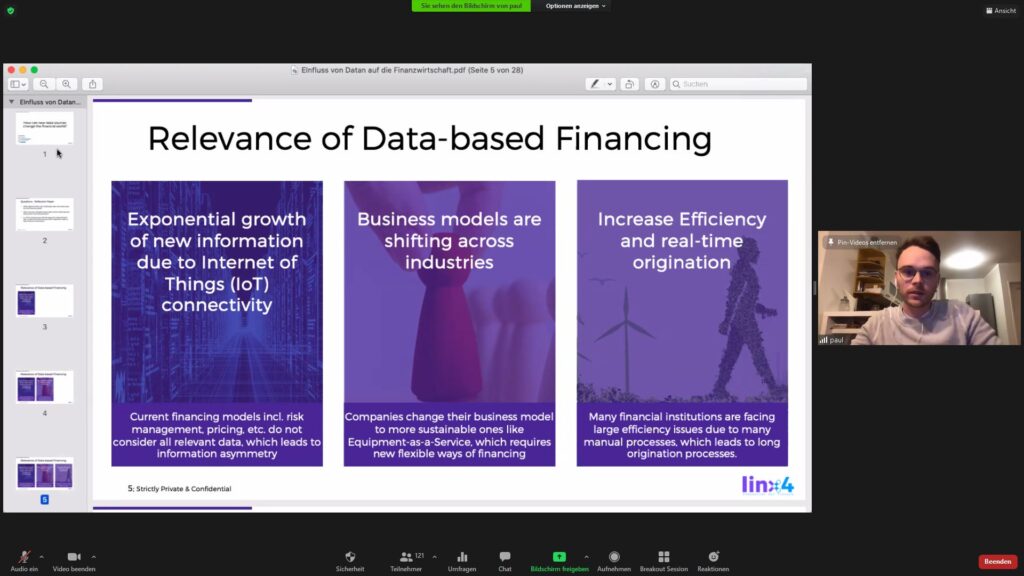Remove pinned video via Pin-Videos entfernen
1024x576 pixels.
[x=863, y=242]
